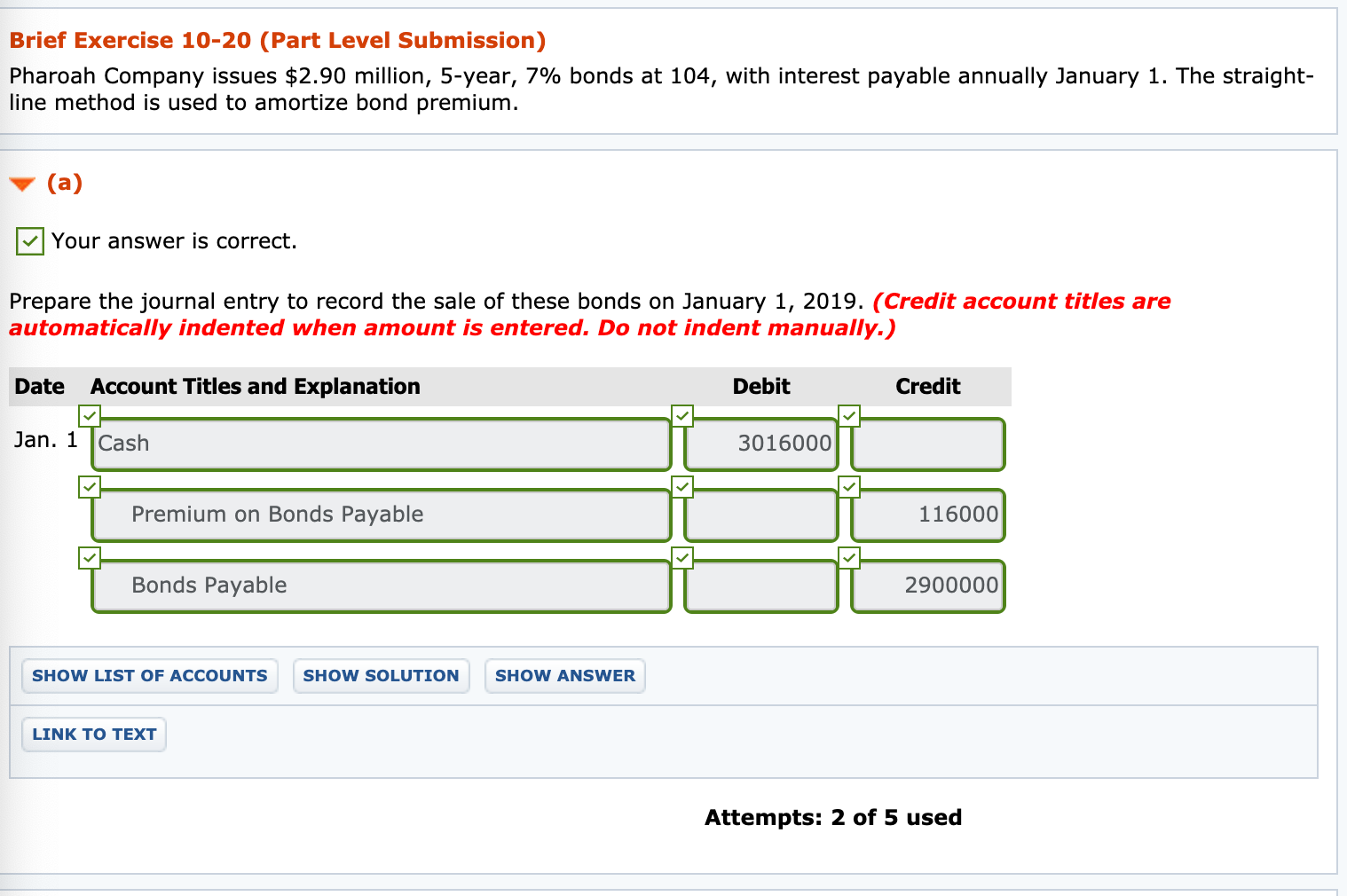Screen dimensions: 1347x896
Task: Click the checkmark icon above the 2900000 credit field
Action: (x=848, y=558)
